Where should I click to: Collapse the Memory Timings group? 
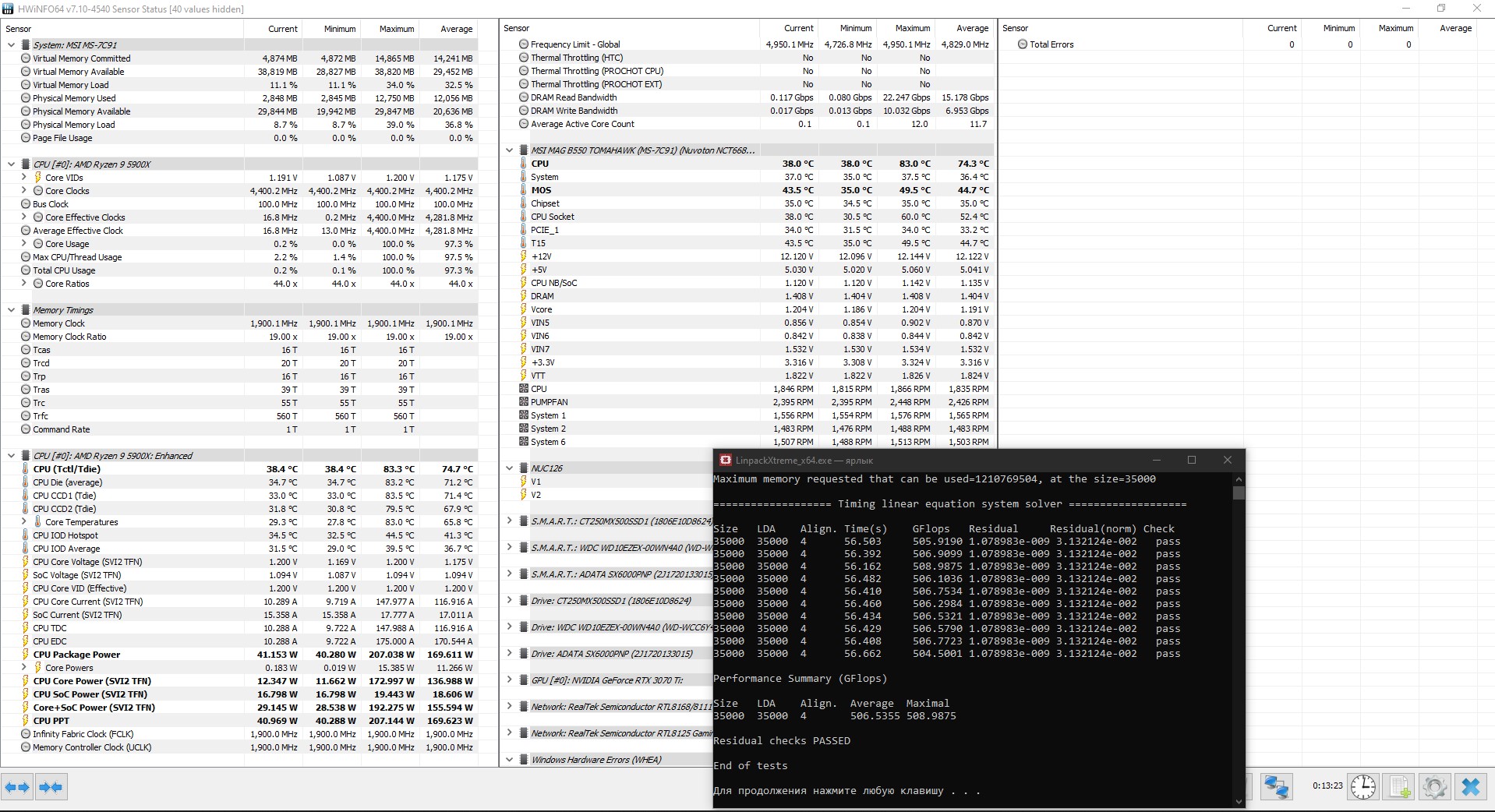click(x=11, y=310)
